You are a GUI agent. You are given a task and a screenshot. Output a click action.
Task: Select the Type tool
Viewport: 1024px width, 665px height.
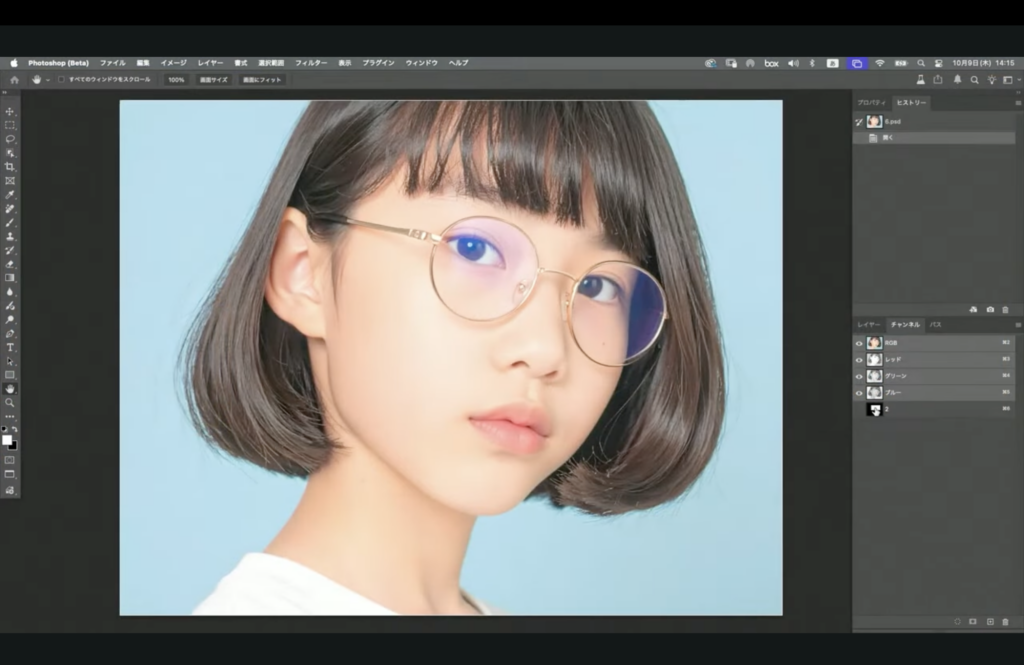click(x=10, y=347)
